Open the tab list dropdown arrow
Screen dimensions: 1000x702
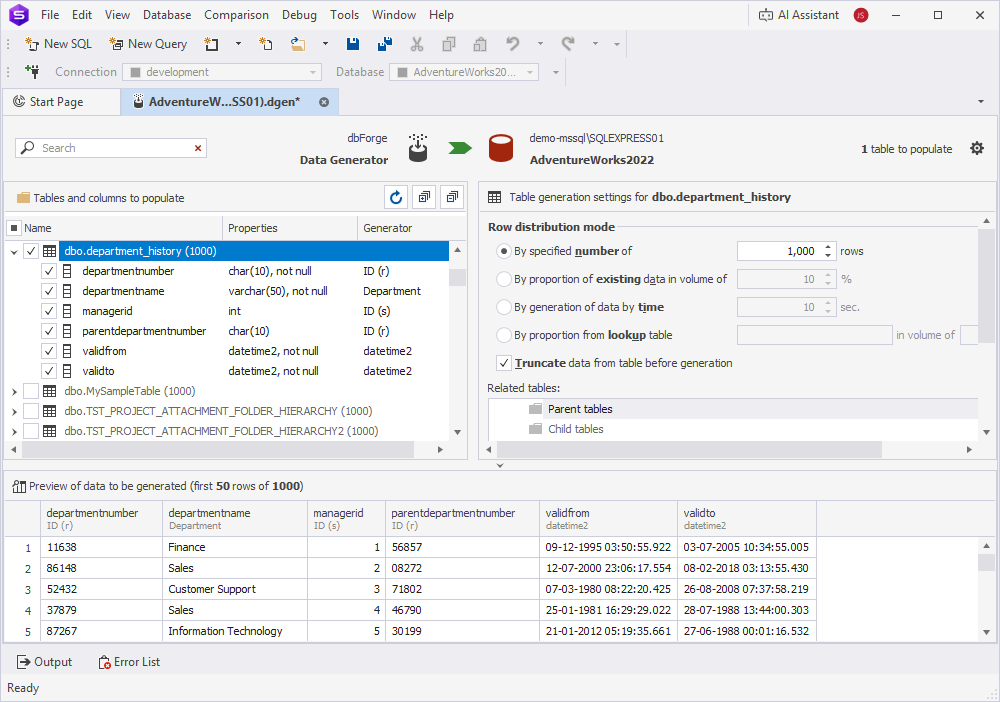[980, 102]
